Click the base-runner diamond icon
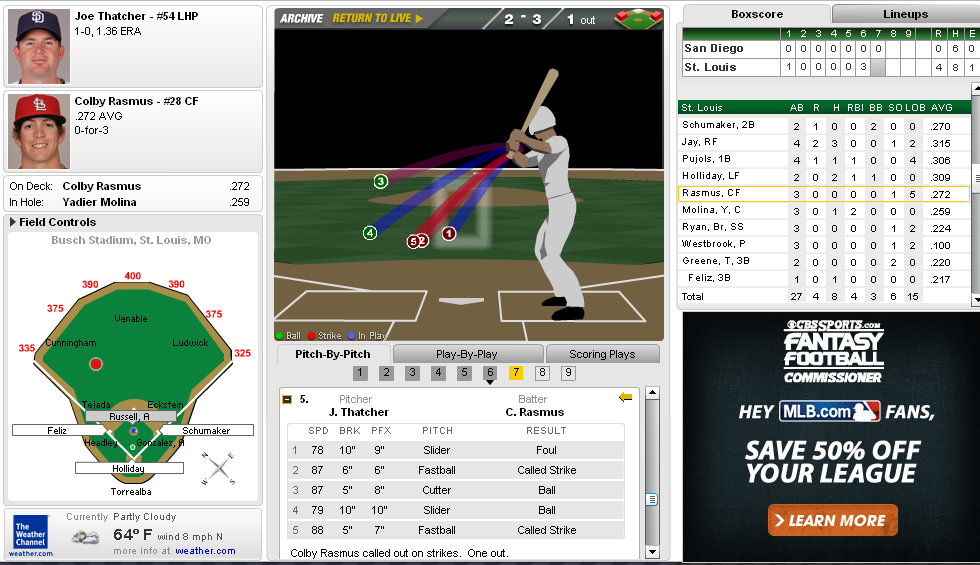 click(x=638, y=18)
